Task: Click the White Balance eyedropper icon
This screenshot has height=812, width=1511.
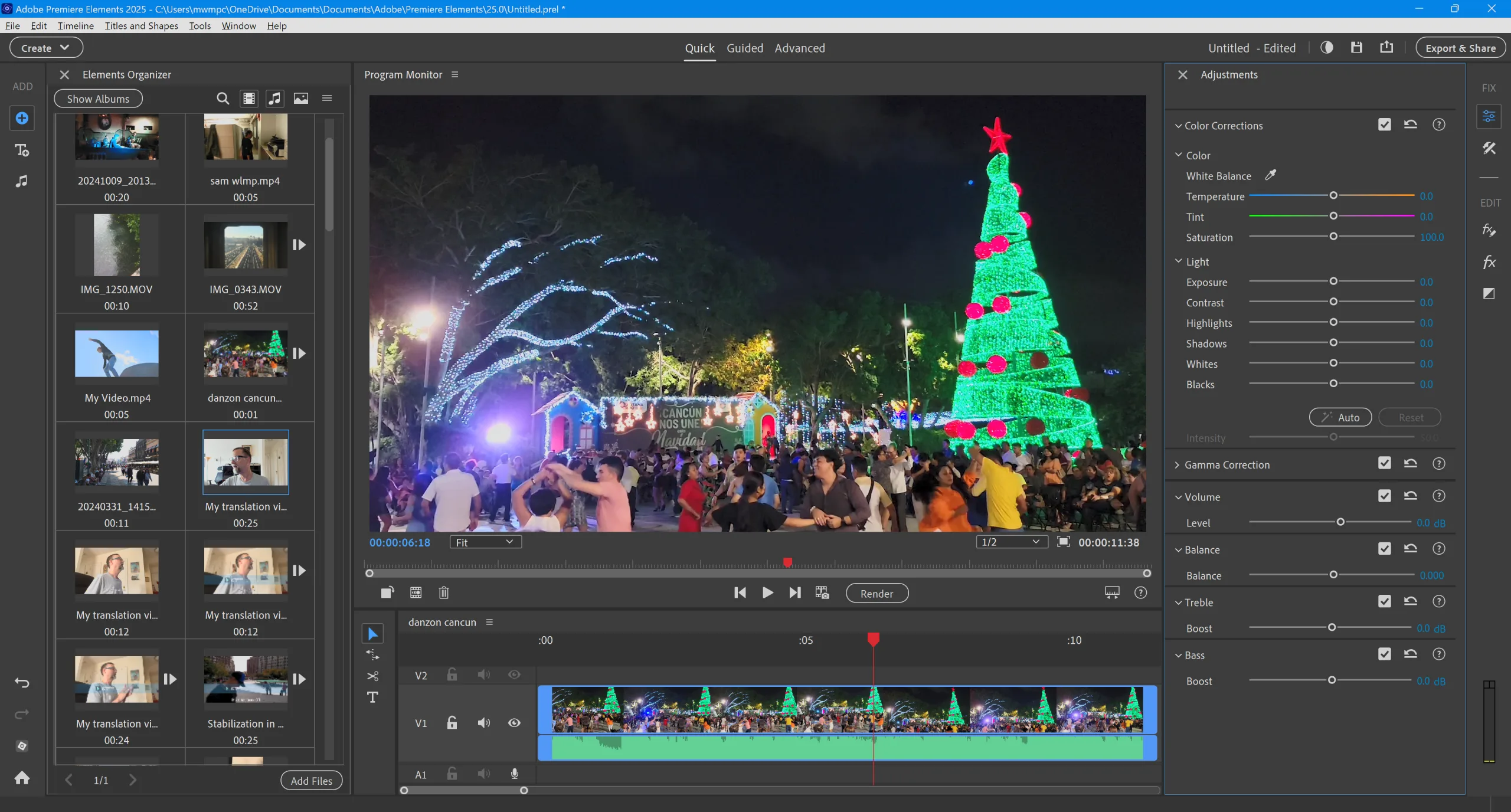Action: point(1271,175)
